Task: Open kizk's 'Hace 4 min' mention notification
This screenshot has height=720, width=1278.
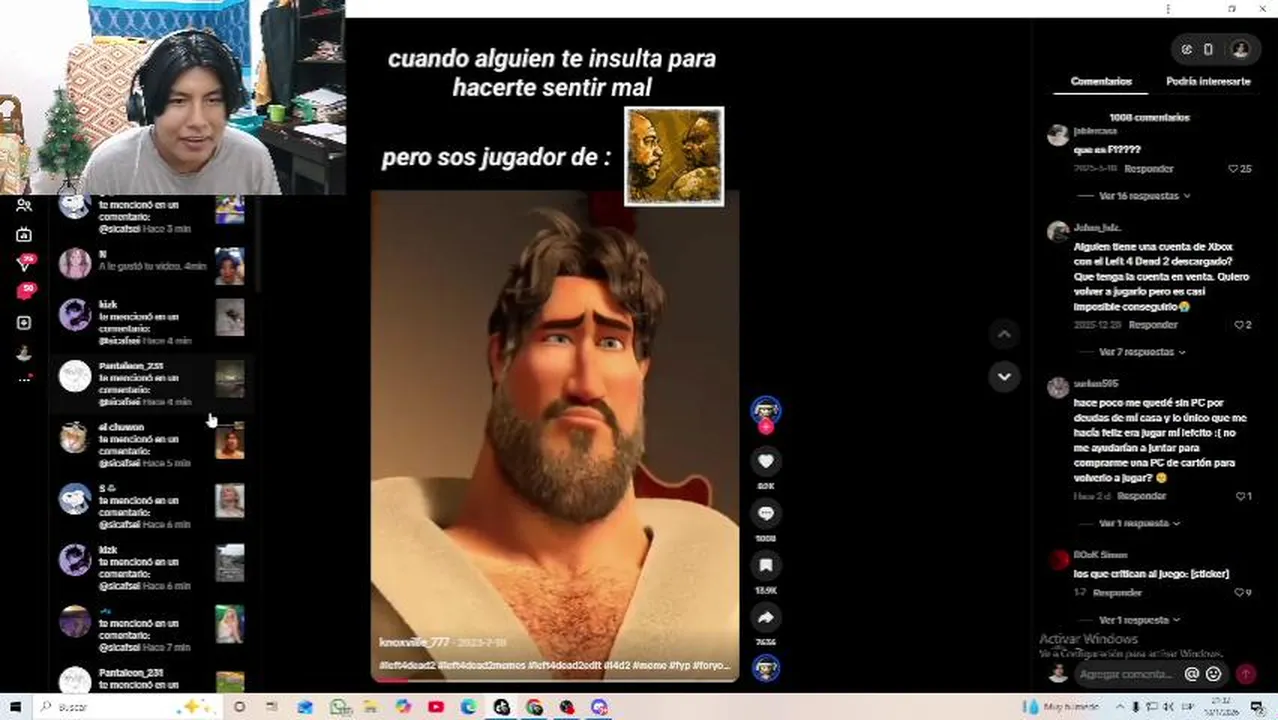Action: coord(152,323)
